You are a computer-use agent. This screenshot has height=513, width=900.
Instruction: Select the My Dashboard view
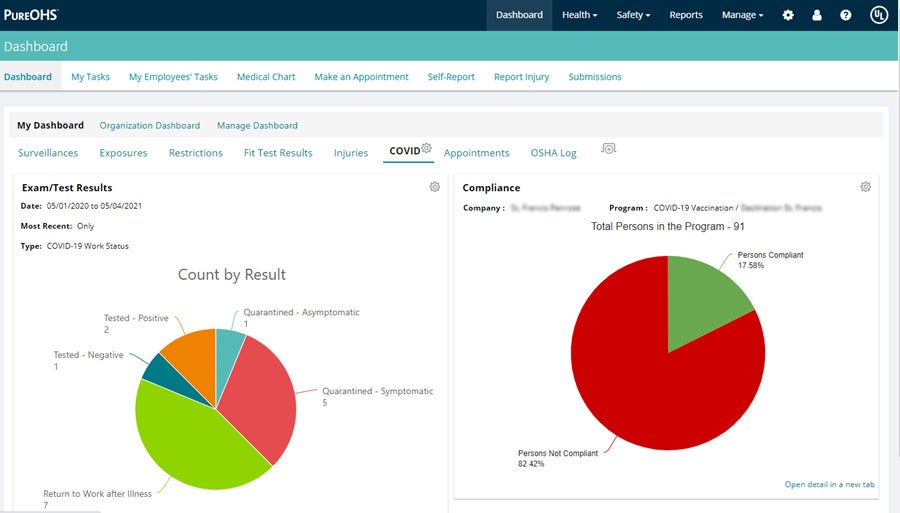(51, 125)
